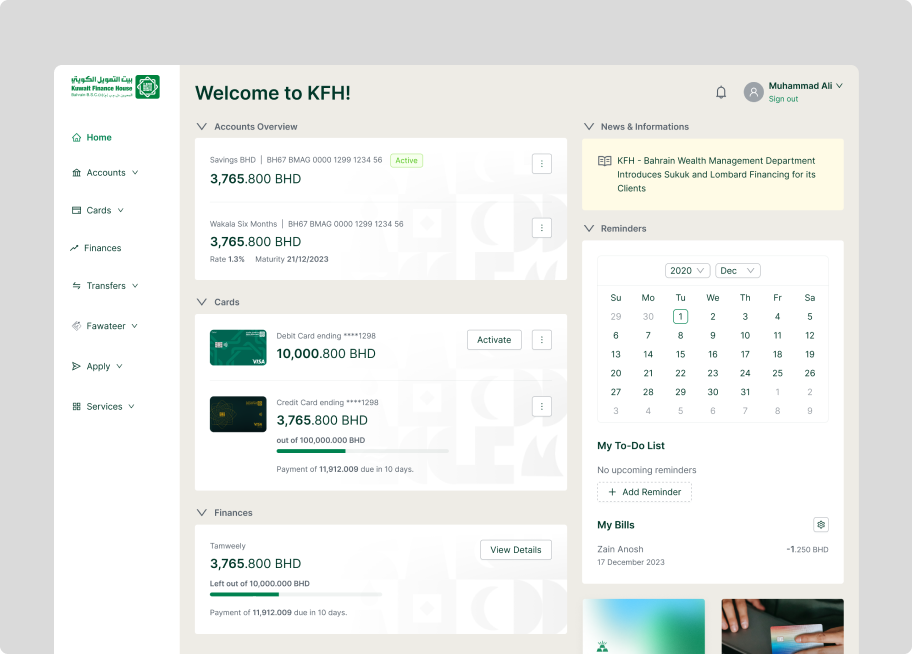Click the Transfers arrows icon

76,286
